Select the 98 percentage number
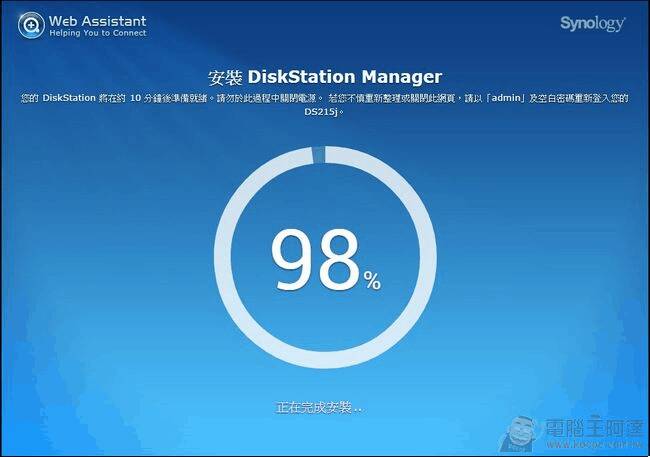The image size is (650, 457). click(315, 260)
